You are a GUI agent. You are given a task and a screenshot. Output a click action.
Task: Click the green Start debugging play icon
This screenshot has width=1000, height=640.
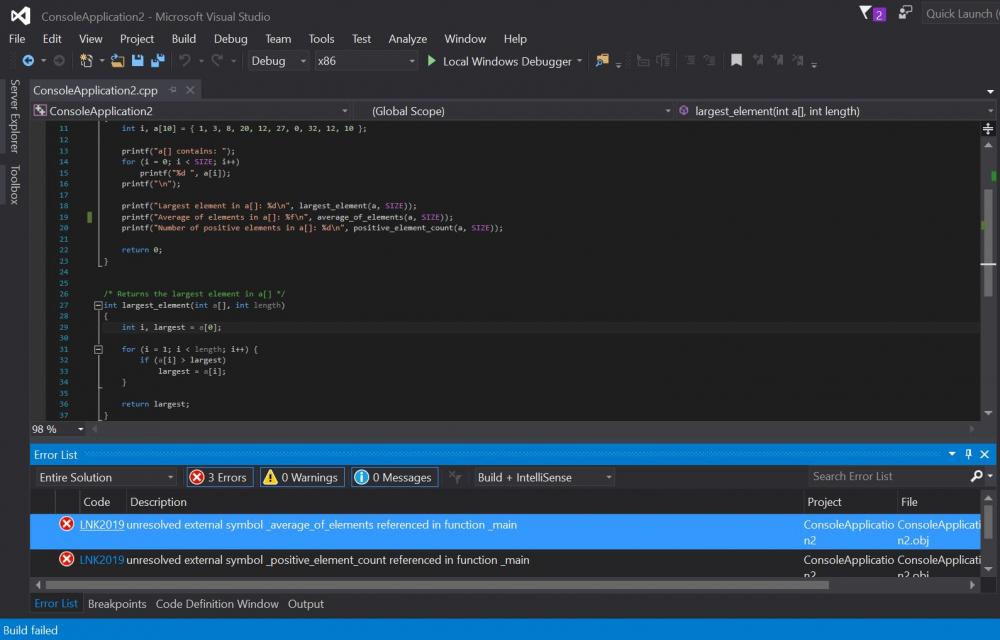tap(431, 61)
